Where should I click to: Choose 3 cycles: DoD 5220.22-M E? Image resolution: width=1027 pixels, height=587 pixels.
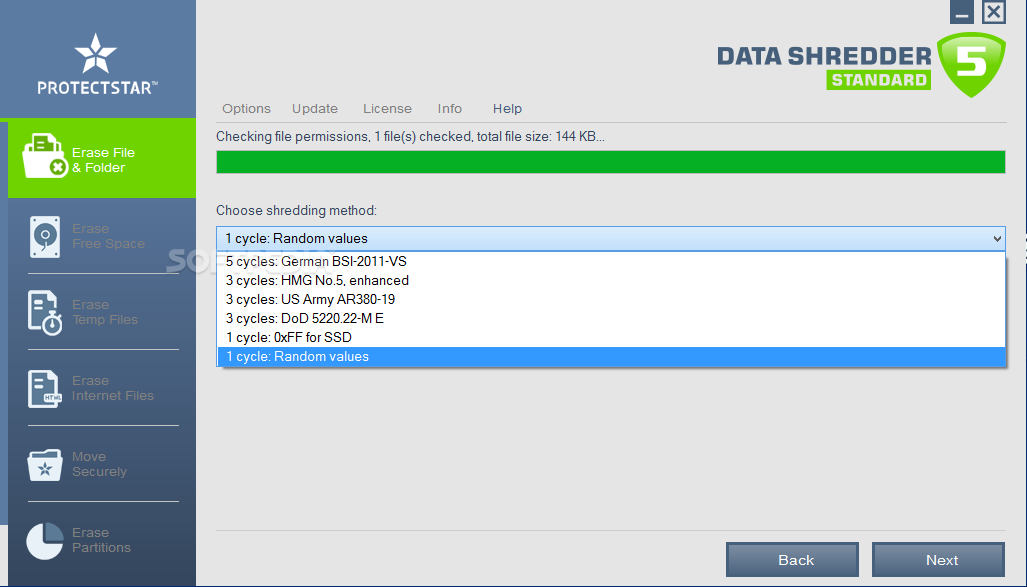tap(611, 318)
